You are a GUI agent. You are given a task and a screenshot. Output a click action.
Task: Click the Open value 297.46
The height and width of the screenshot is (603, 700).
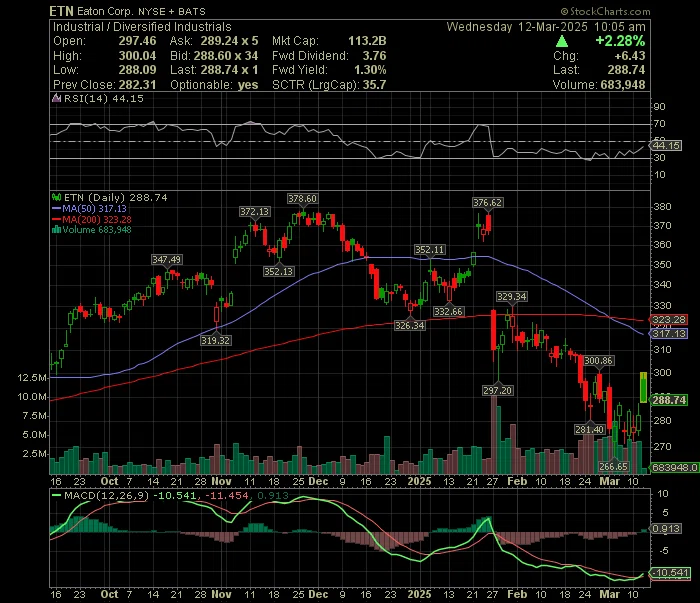click(138, 41)
